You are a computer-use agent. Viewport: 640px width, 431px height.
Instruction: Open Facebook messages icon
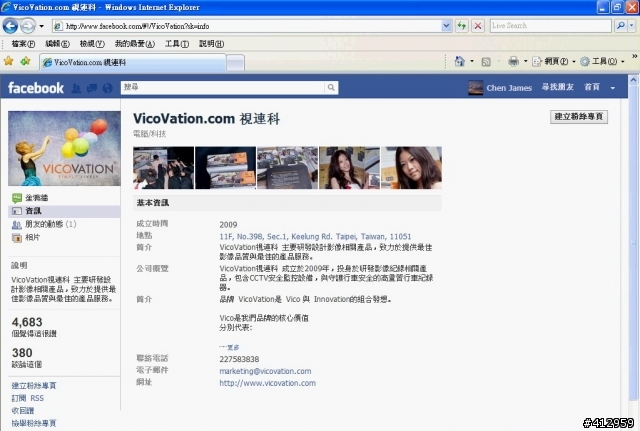point(92,88)
